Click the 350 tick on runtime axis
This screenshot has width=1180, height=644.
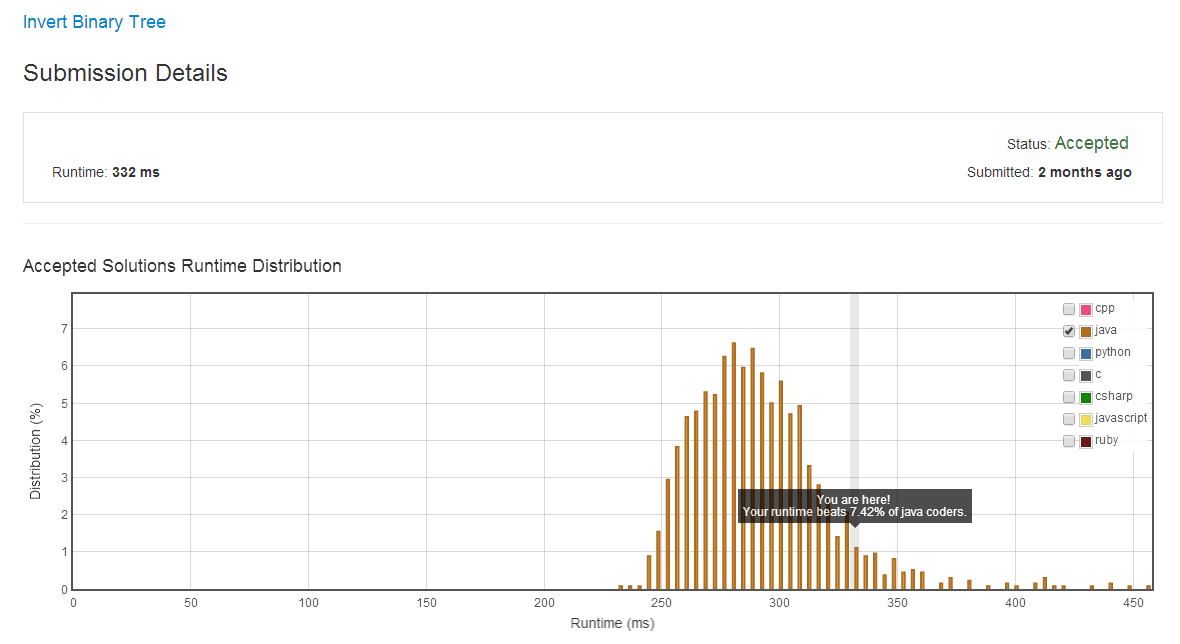pyautogui.click(x=897, y=603)
